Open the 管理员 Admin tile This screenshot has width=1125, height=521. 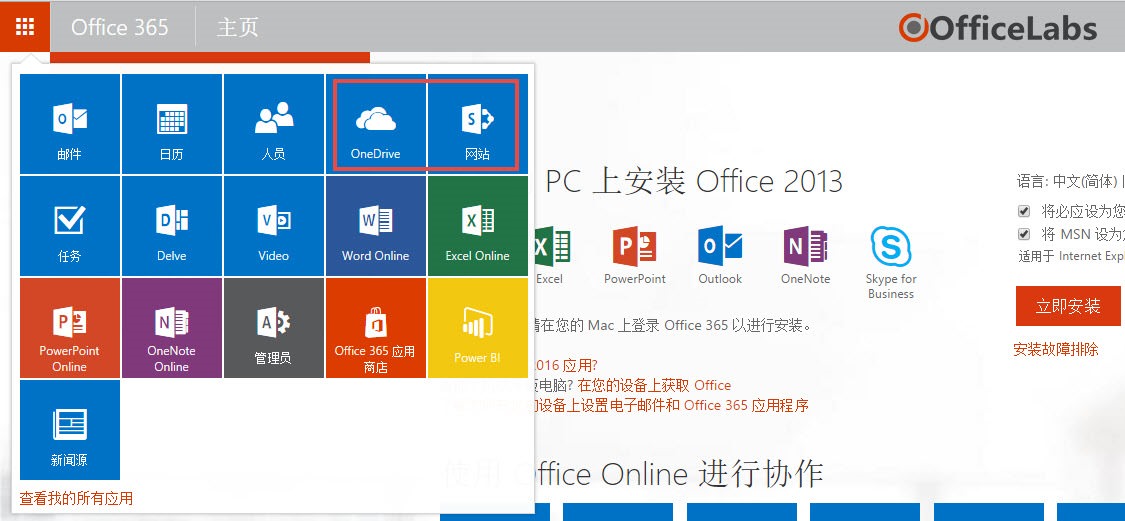[x=273, y=328]
